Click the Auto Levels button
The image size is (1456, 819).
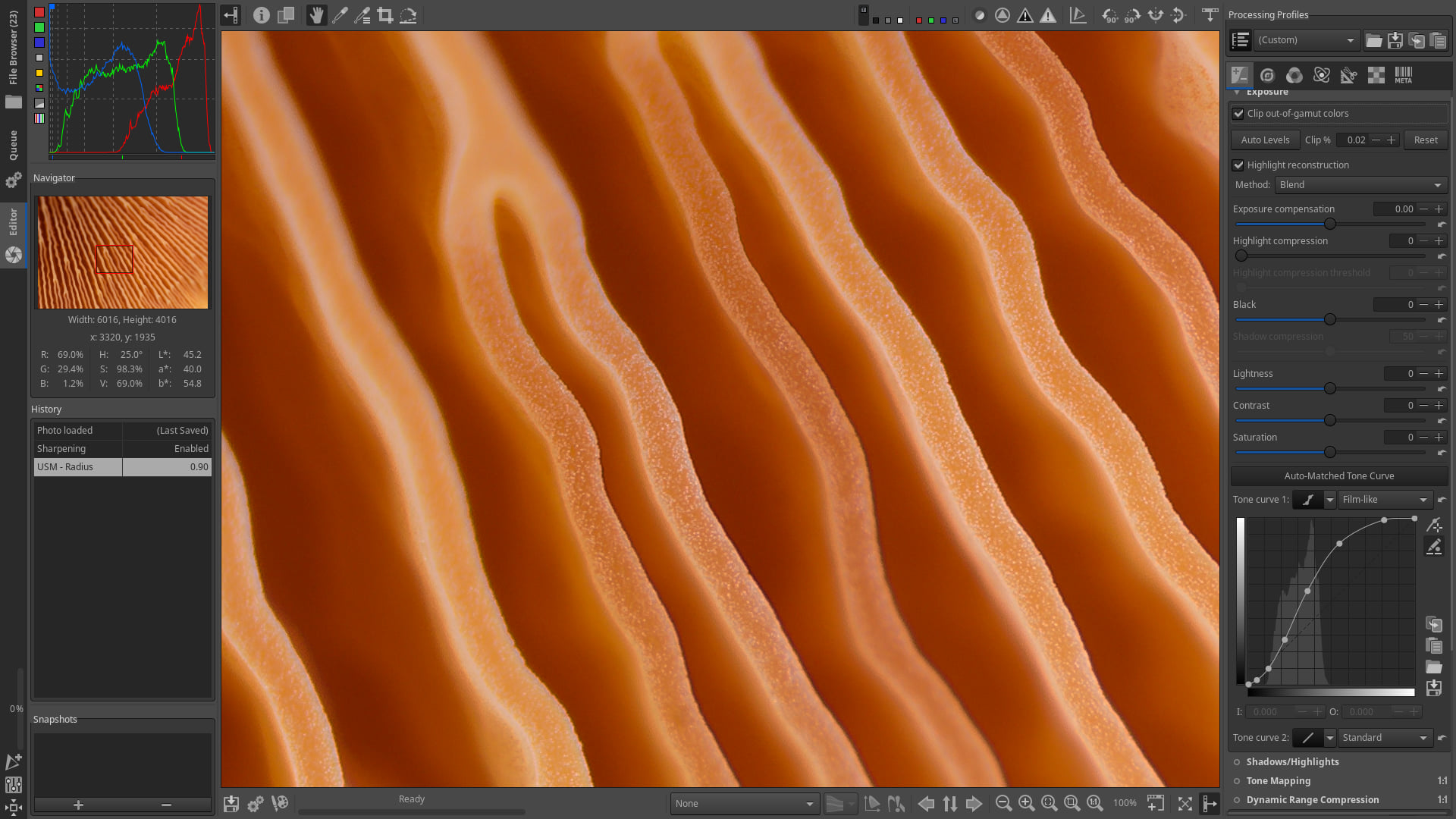pos(1265,140)
